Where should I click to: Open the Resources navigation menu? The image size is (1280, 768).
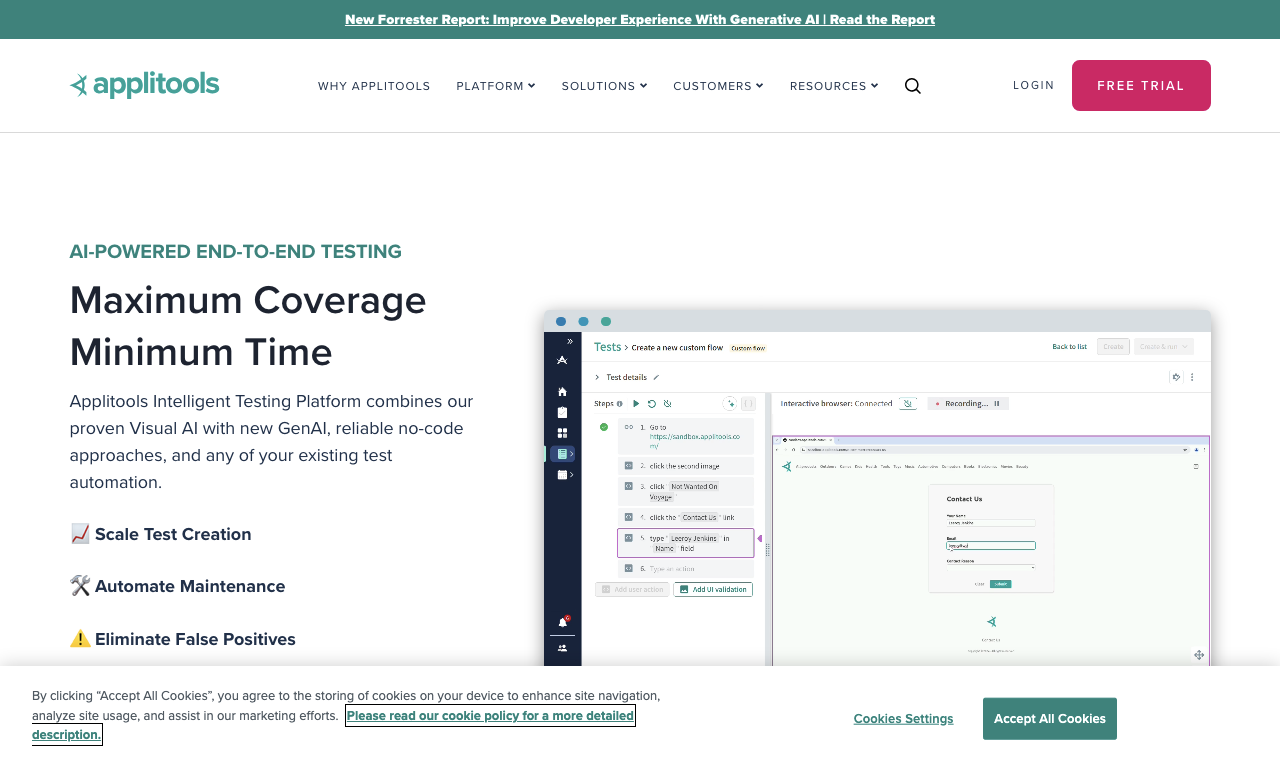pyautogui.click(x=834, y=86)
